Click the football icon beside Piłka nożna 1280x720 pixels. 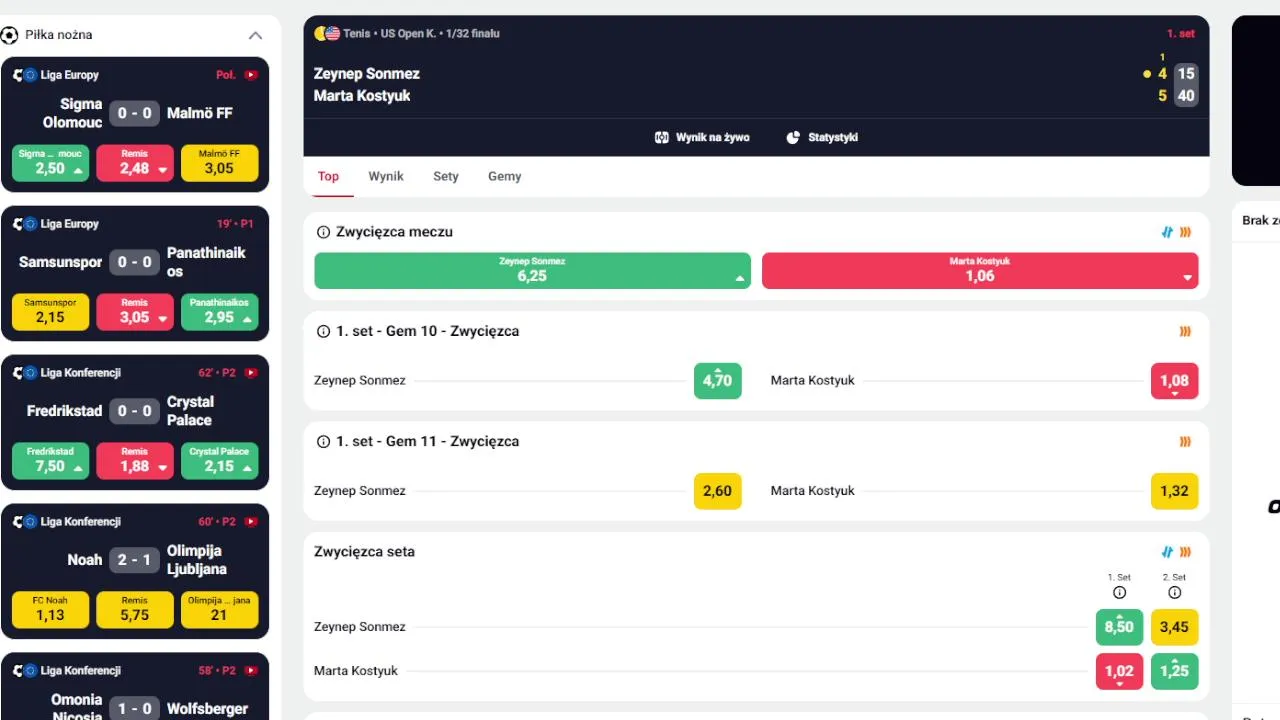click(9, 35)
